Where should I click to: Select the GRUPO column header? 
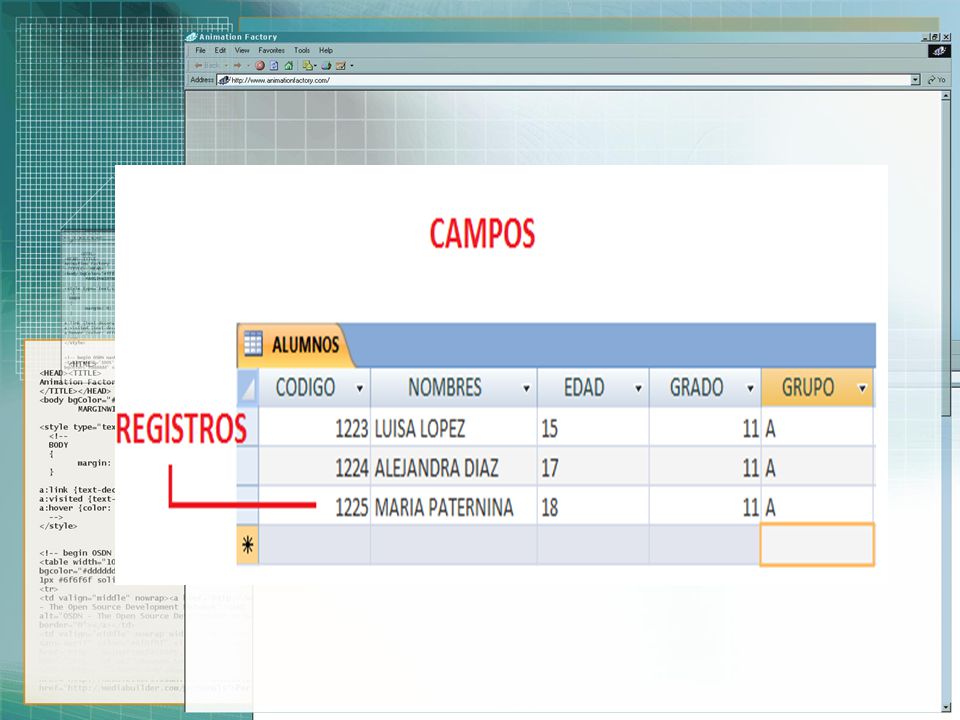818,388
